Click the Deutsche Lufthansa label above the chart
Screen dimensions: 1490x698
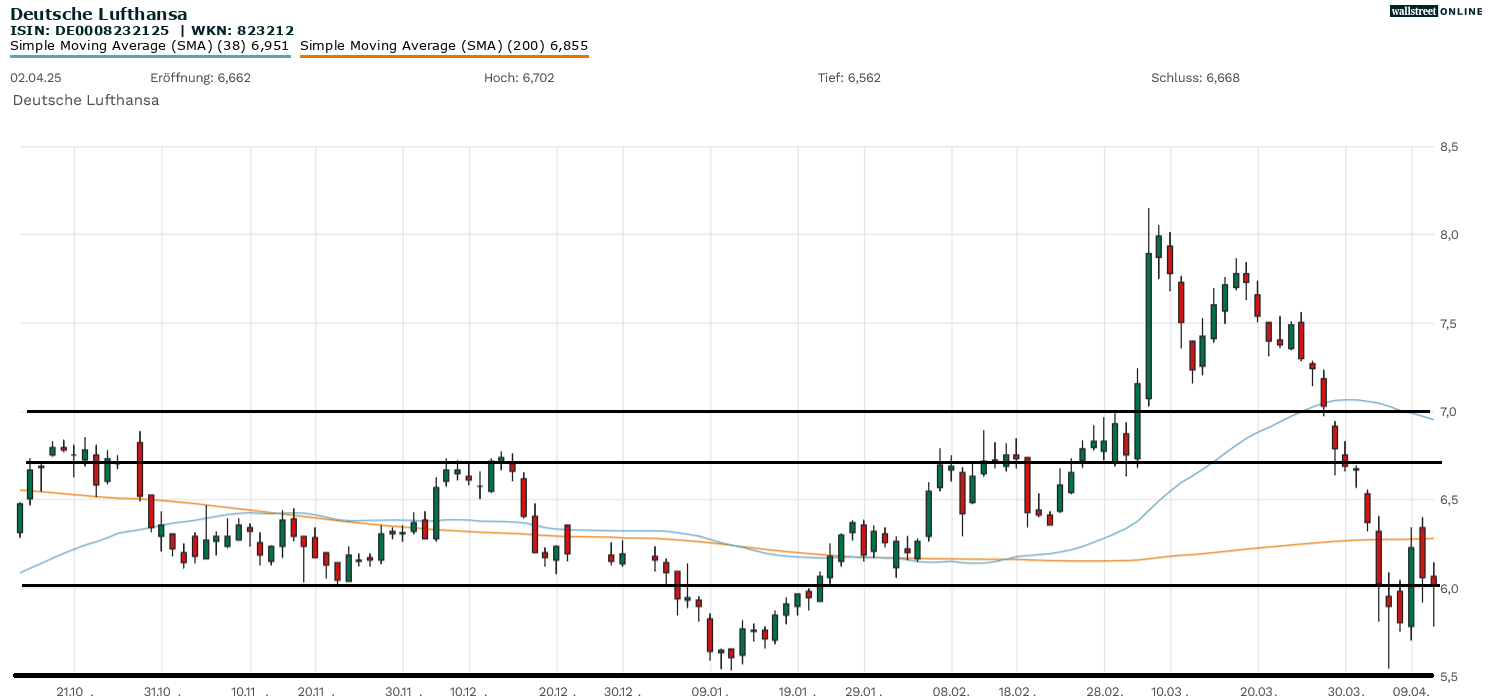pos(85,100)
